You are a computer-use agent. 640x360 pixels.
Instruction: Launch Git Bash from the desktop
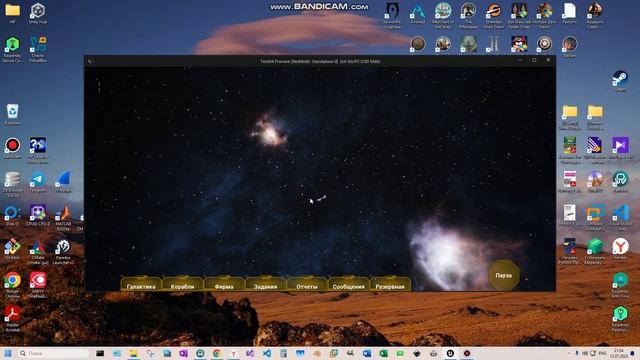(12, 249)
